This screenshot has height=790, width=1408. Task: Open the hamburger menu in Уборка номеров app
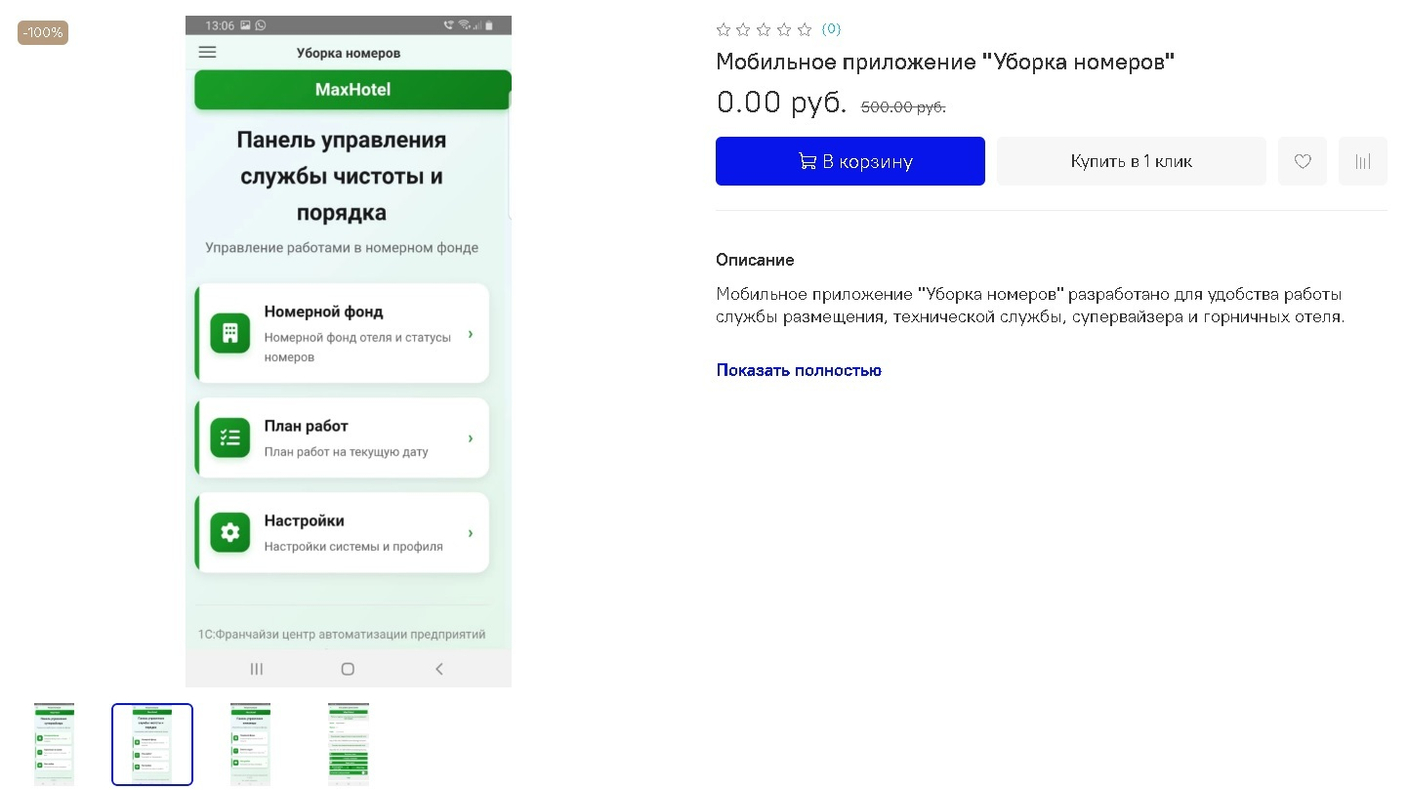tap(208, 52)
